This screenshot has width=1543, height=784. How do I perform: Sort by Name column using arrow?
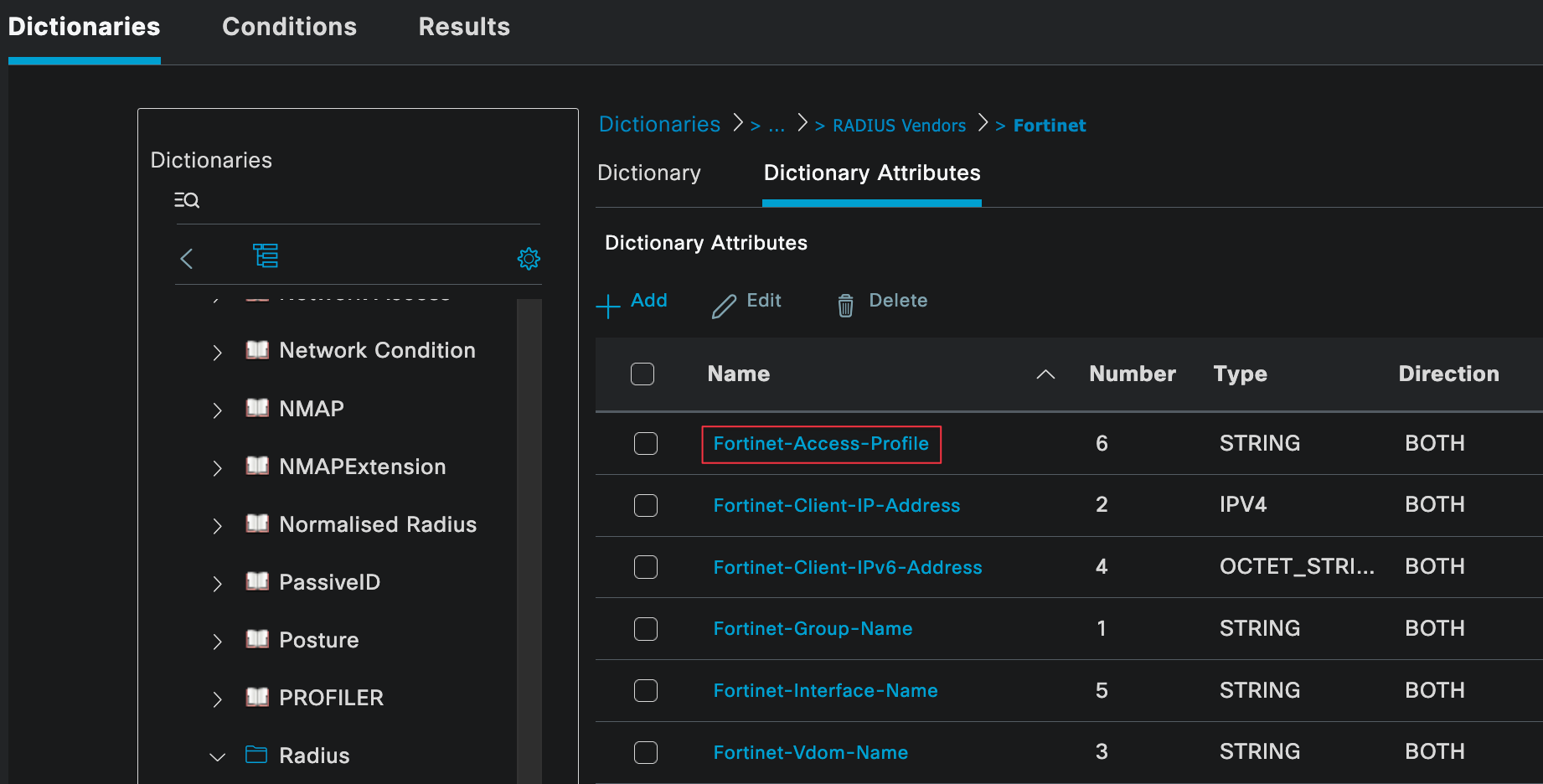(x=1045, y=374)
